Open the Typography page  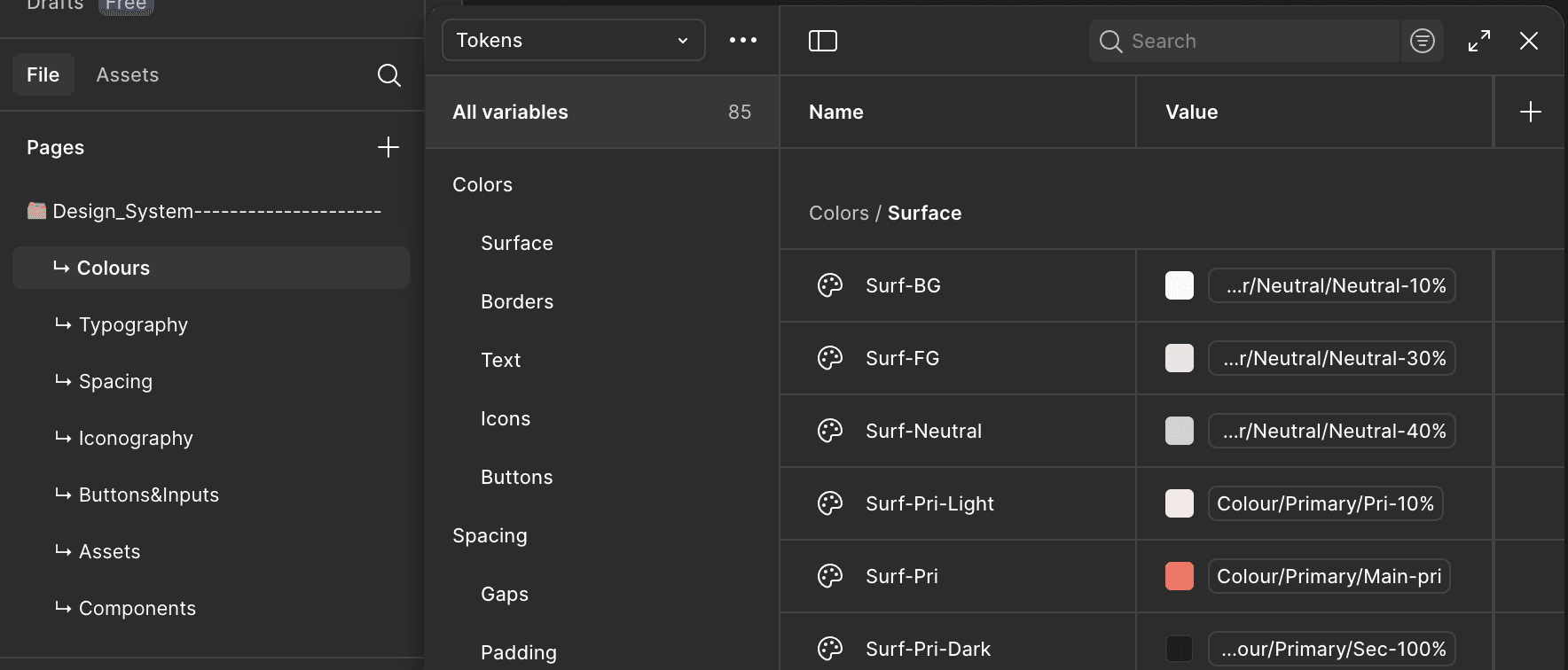click(133, 324)
